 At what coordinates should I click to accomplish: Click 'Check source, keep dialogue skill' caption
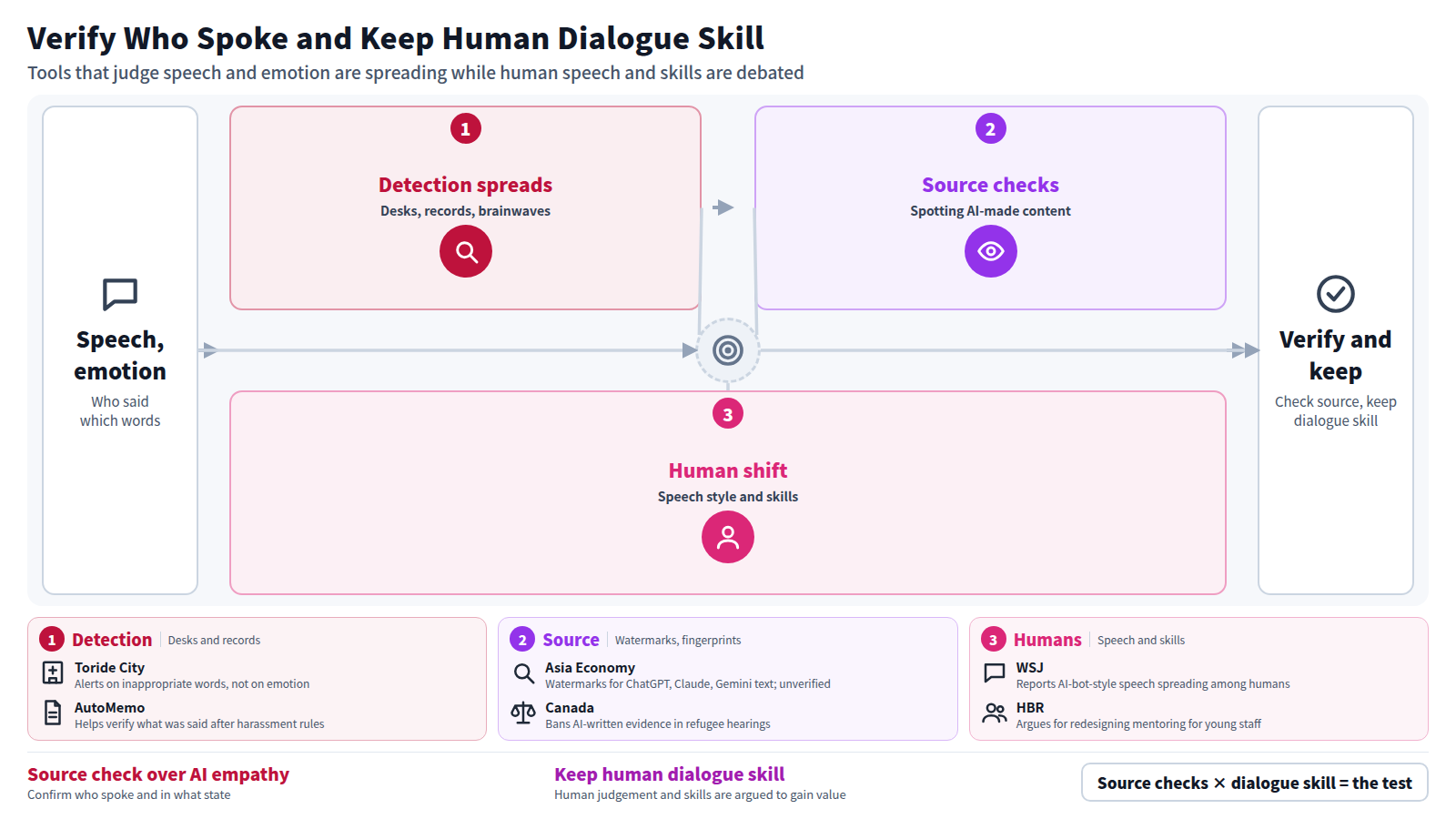pos(1336,411)
